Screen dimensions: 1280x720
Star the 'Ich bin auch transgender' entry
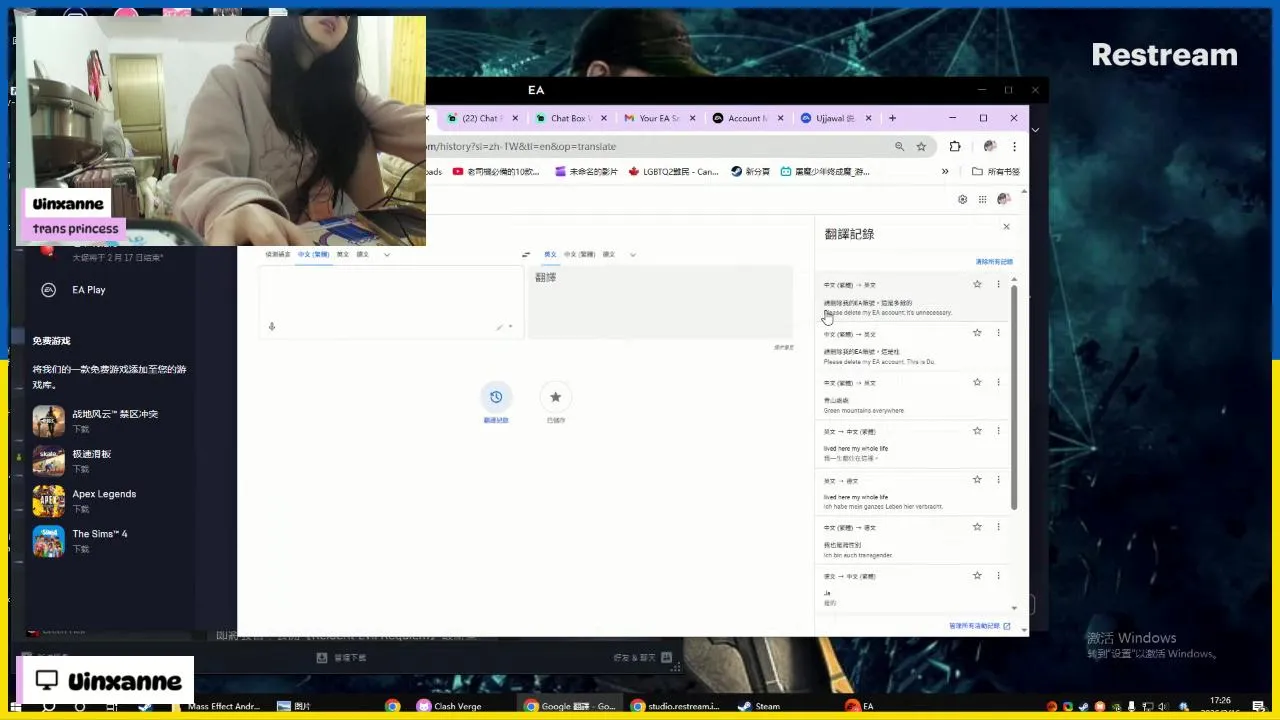[977, 527]
